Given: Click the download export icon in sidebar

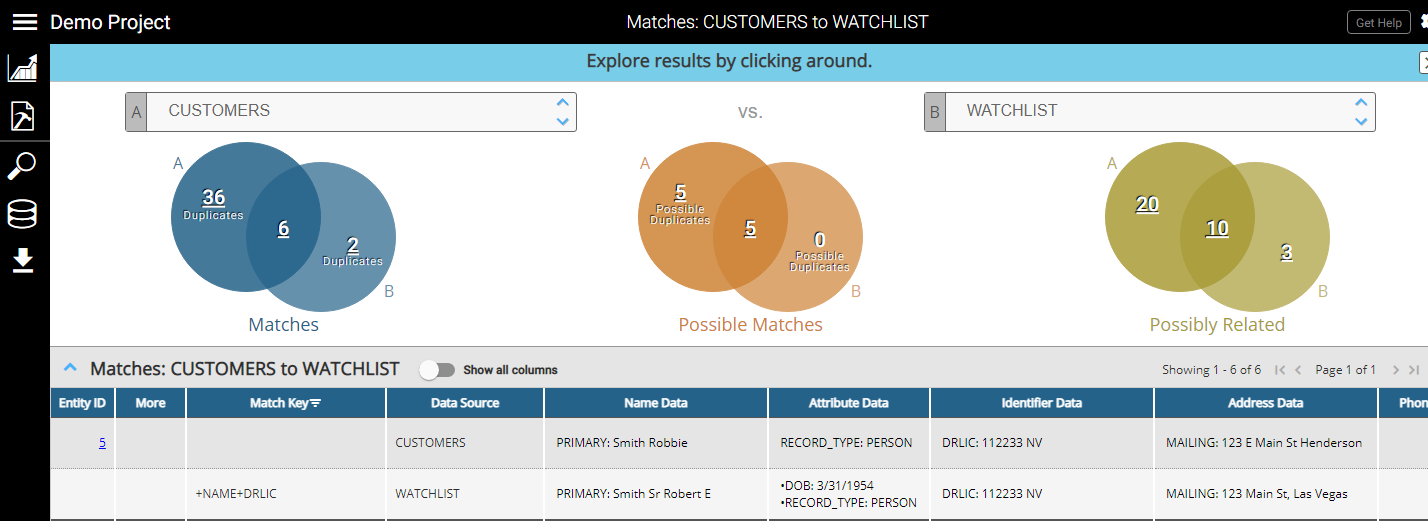Looking at the screenshot, I should pos(23,261).
